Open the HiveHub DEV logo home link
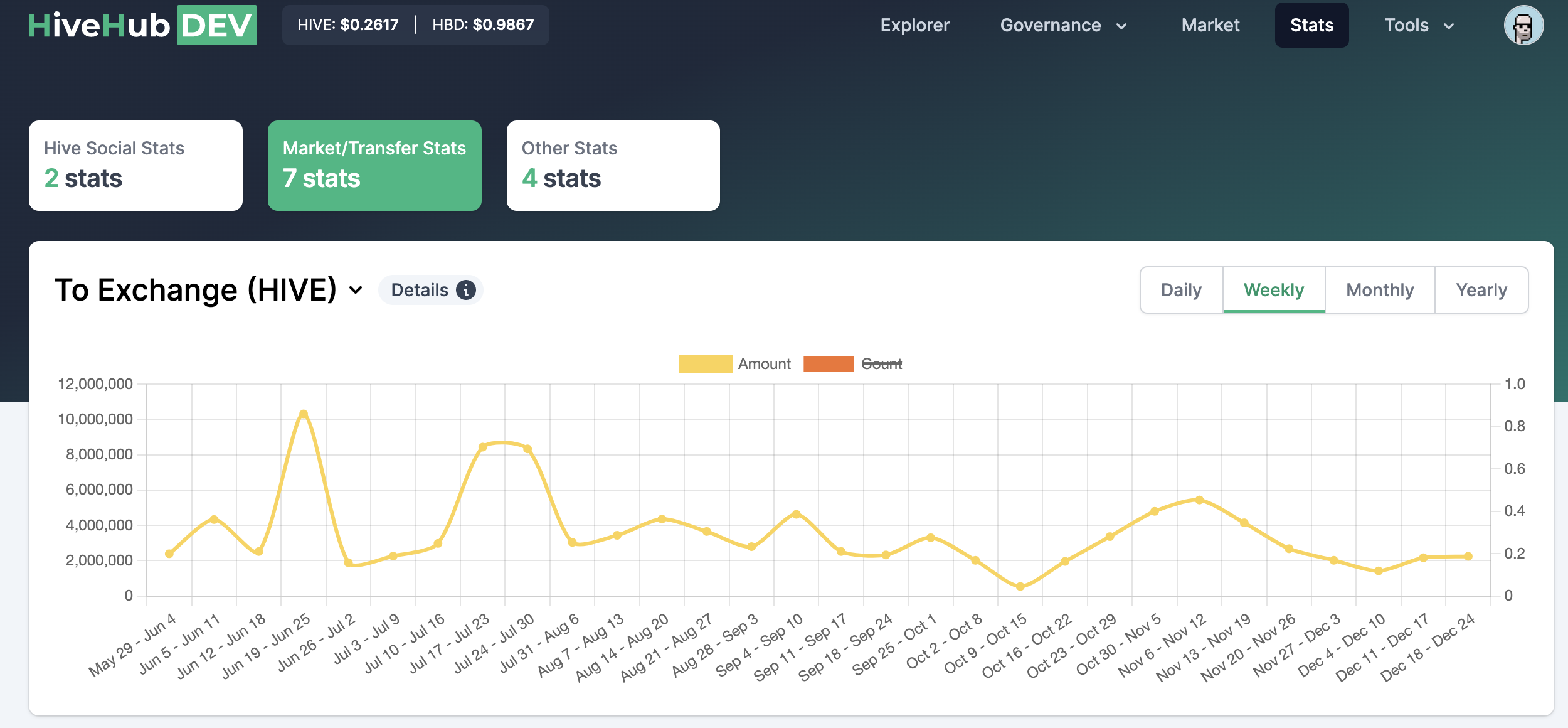This screenshot has height=728, width=1568. pos(142,25)
